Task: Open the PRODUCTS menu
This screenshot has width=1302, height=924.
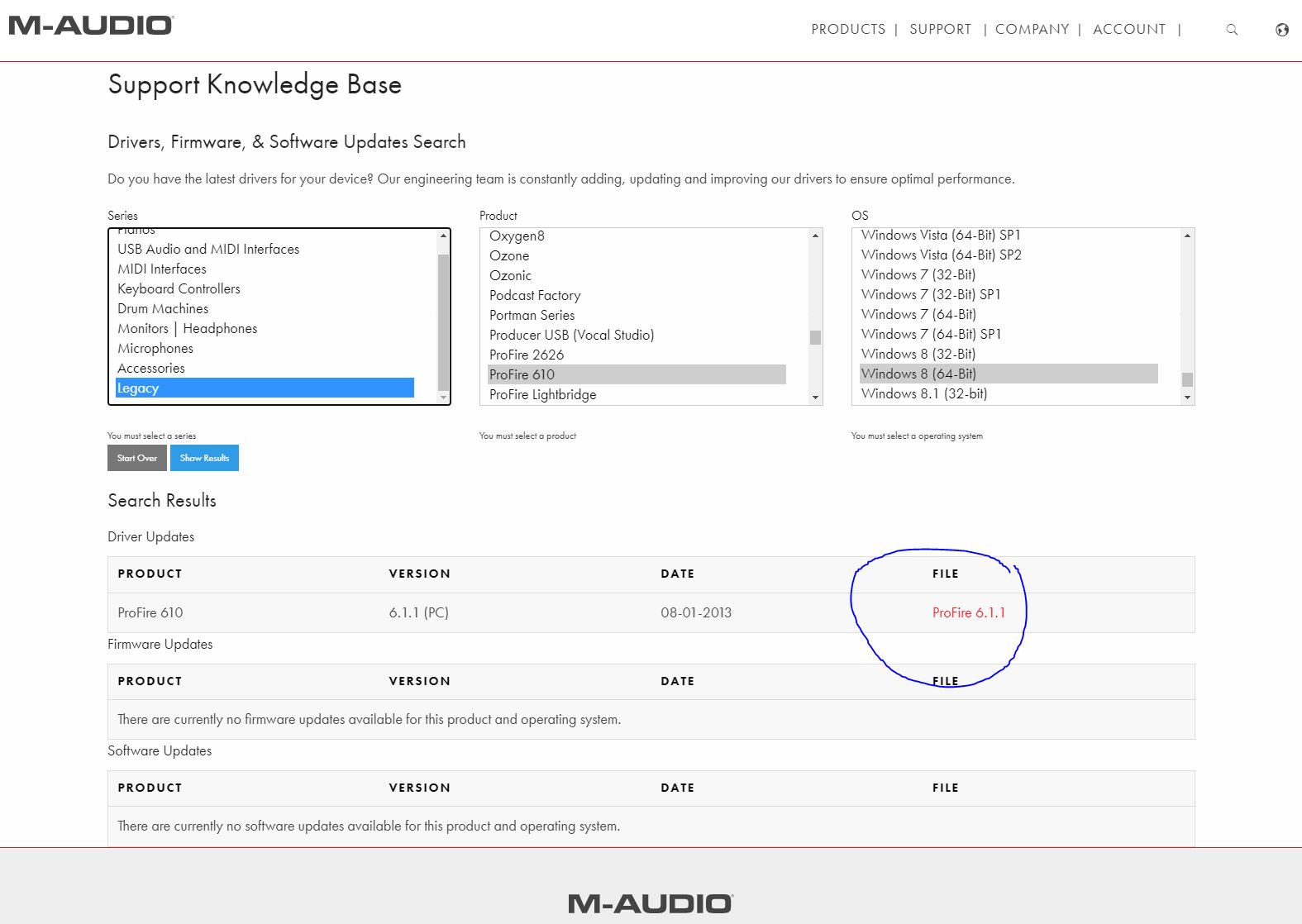Action: coord(848,29)
